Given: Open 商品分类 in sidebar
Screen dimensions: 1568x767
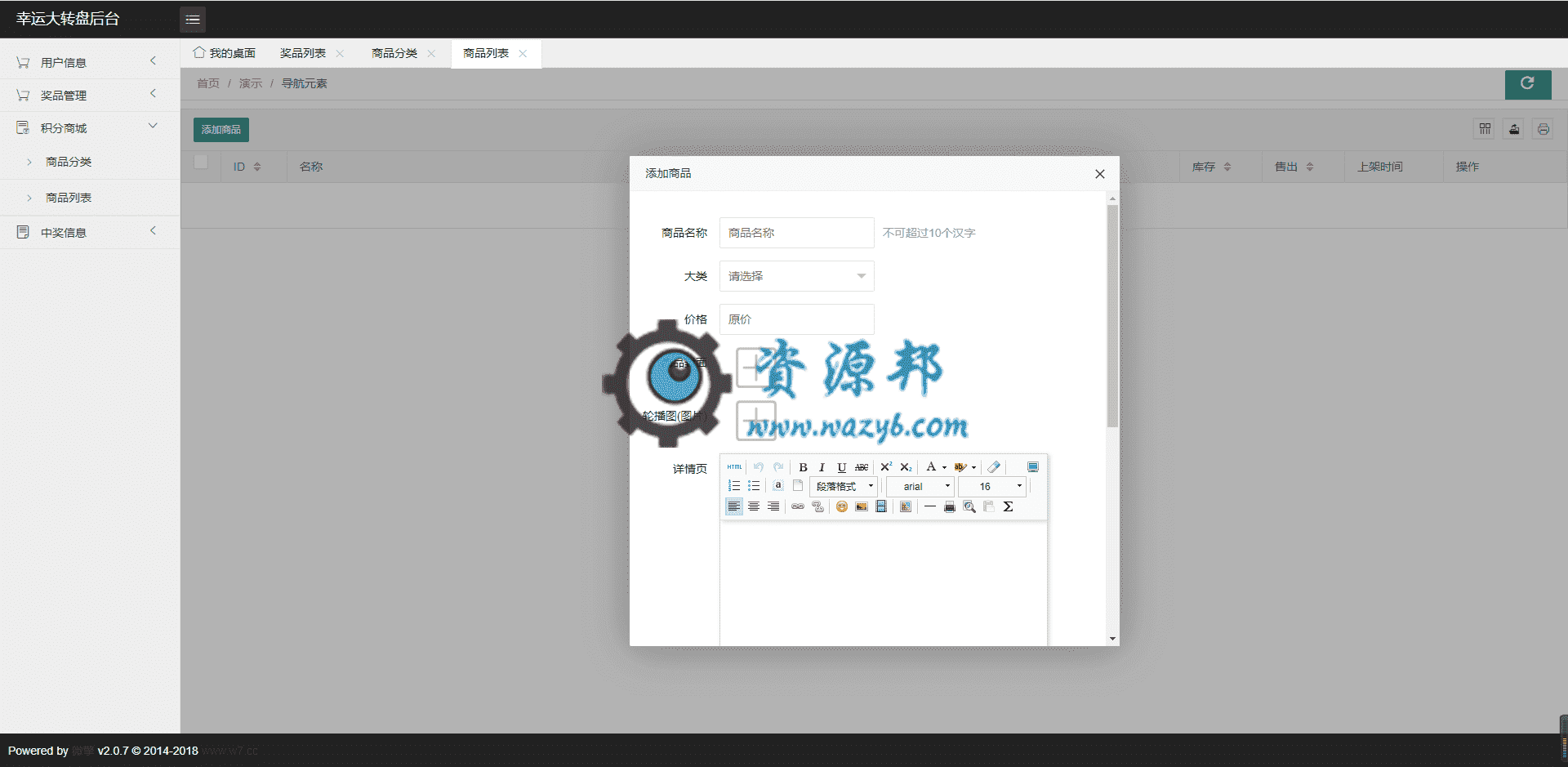Looking at the screenshot, I should (x=69, y=162).
